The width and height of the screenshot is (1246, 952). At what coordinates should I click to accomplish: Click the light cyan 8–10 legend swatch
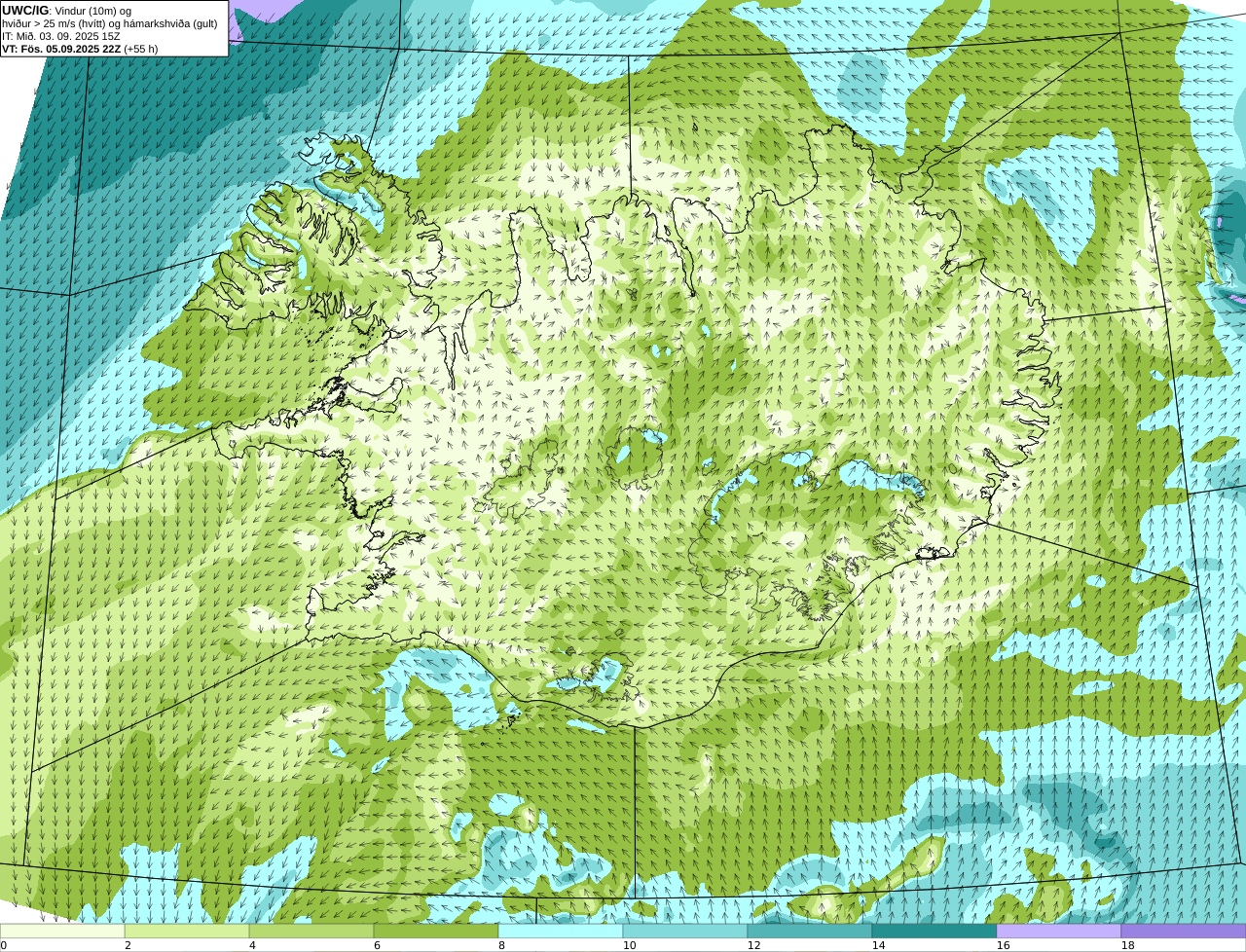point(561,931)
